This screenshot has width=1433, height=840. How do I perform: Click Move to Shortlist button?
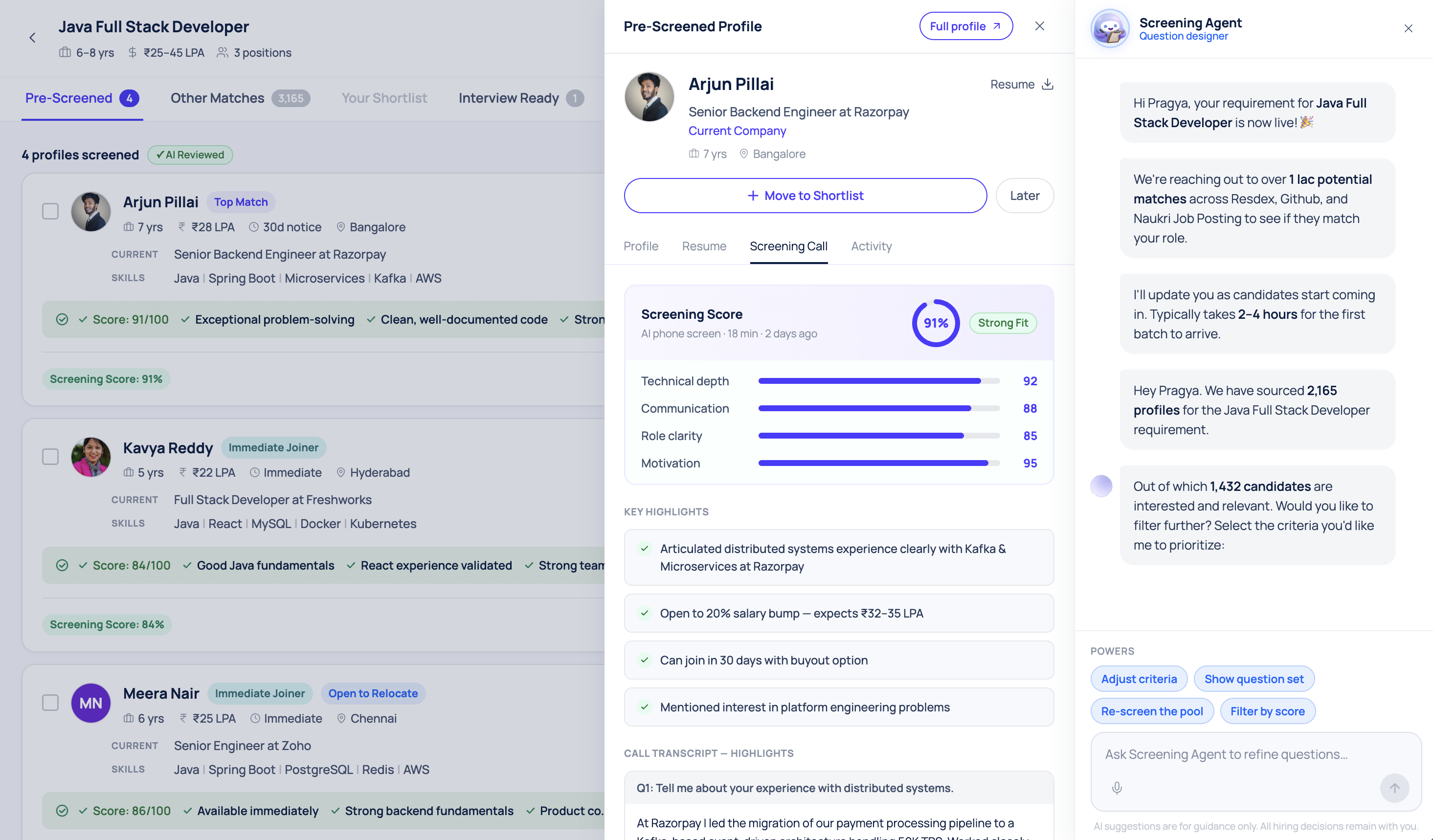pos(805,196)
